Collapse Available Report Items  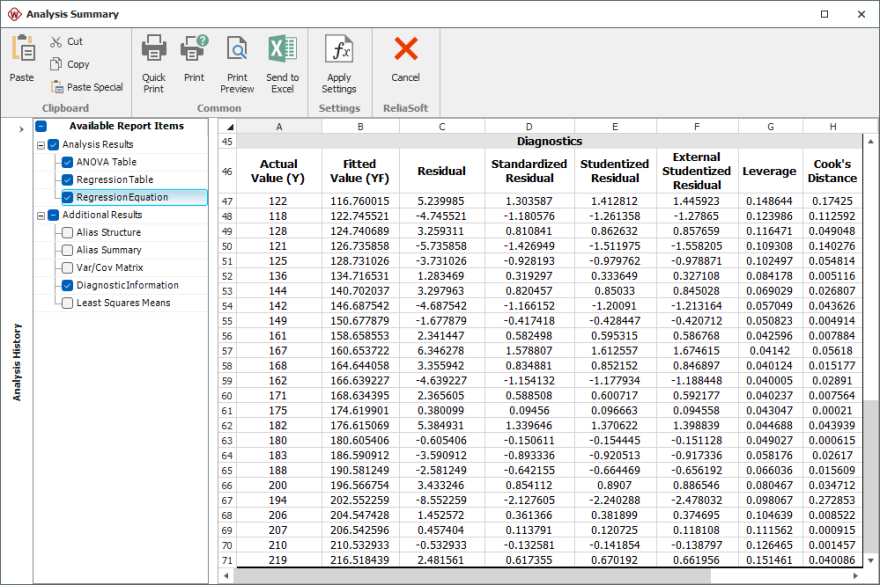click(x=40, y=127)
